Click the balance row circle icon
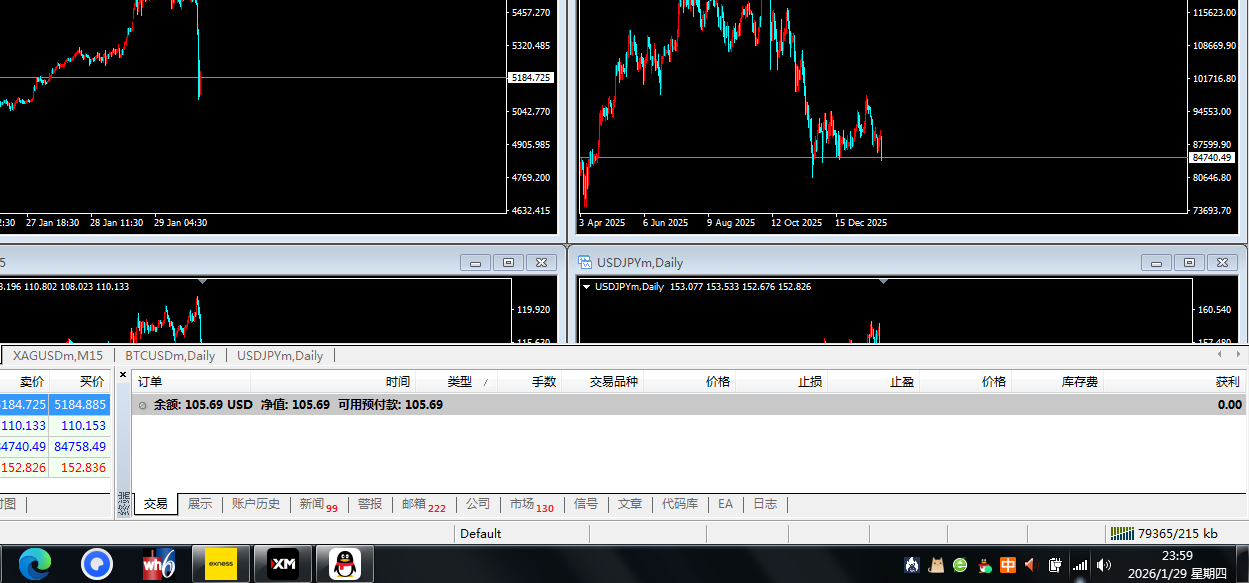 [142, 405]
